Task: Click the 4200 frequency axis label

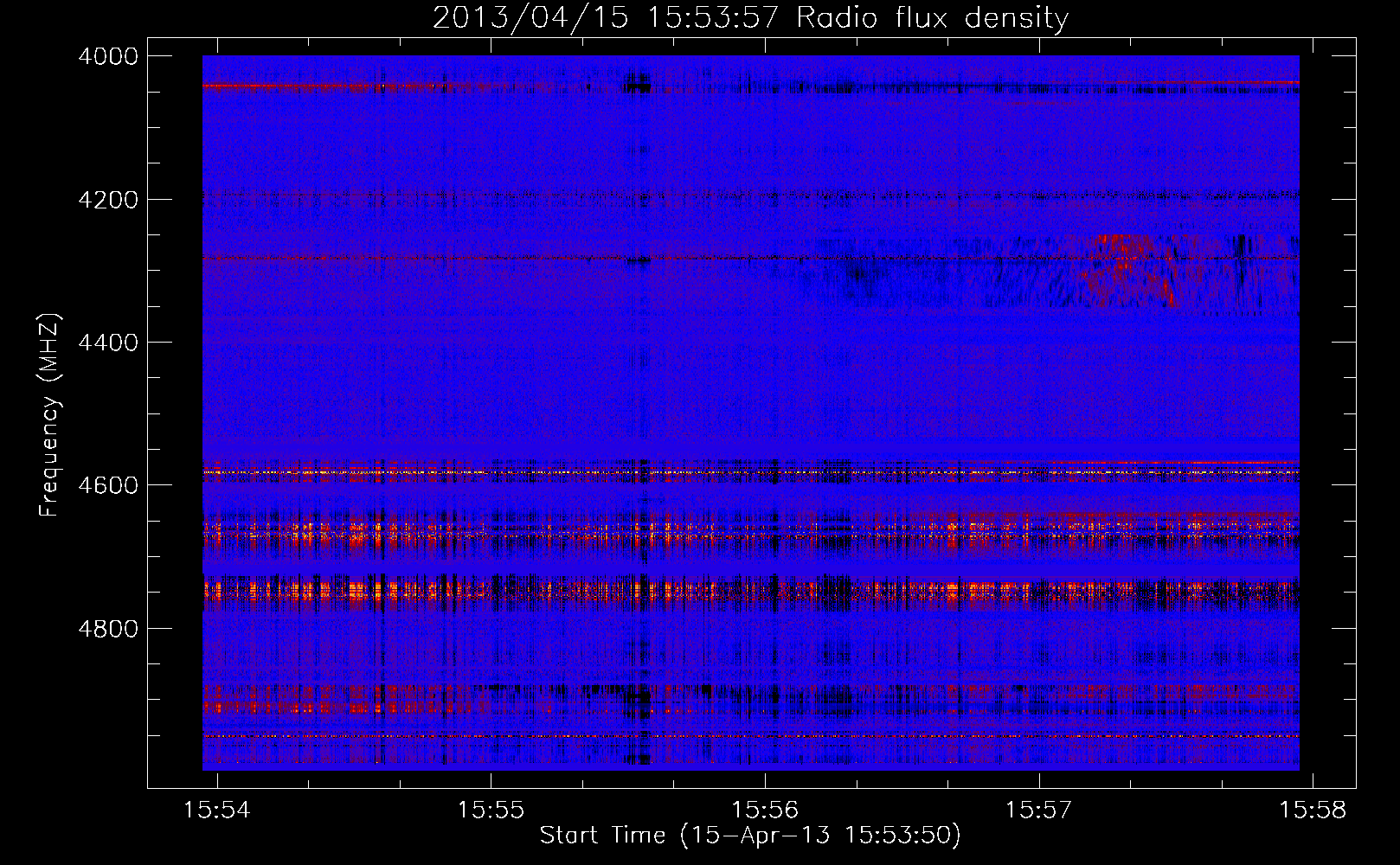Action: click(108, 200)
